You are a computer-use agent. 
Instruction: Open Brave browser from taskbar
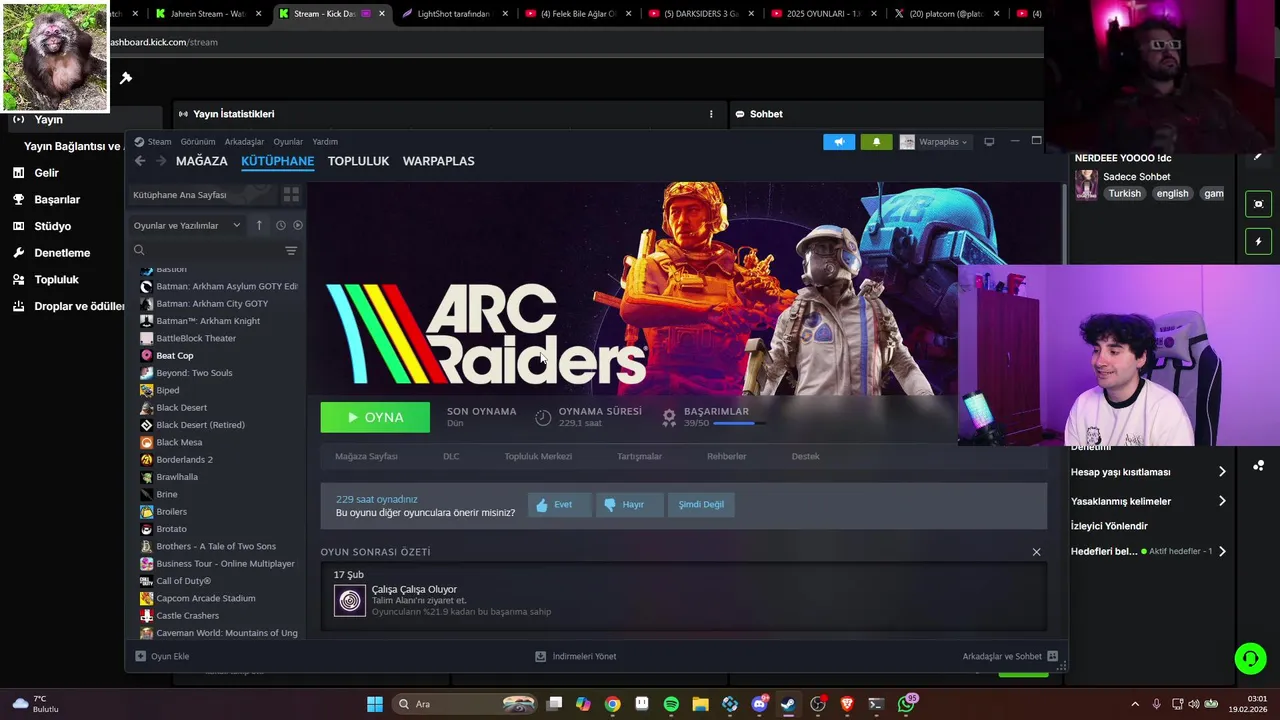(847, 704)
